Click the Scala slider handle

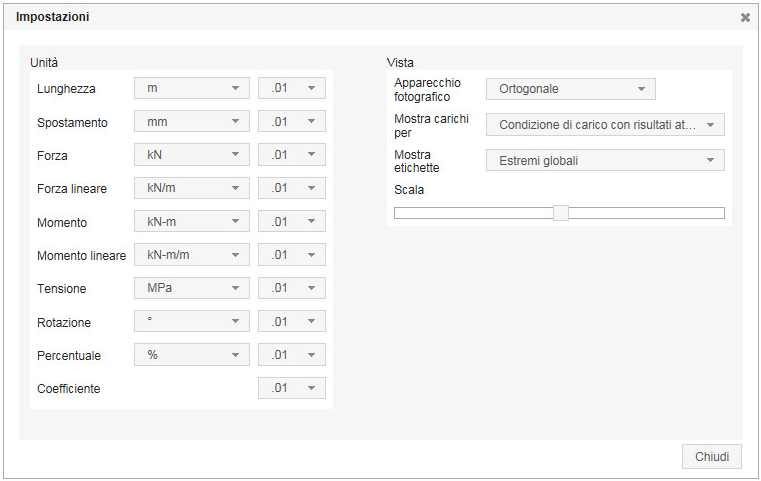pos(561,212)
